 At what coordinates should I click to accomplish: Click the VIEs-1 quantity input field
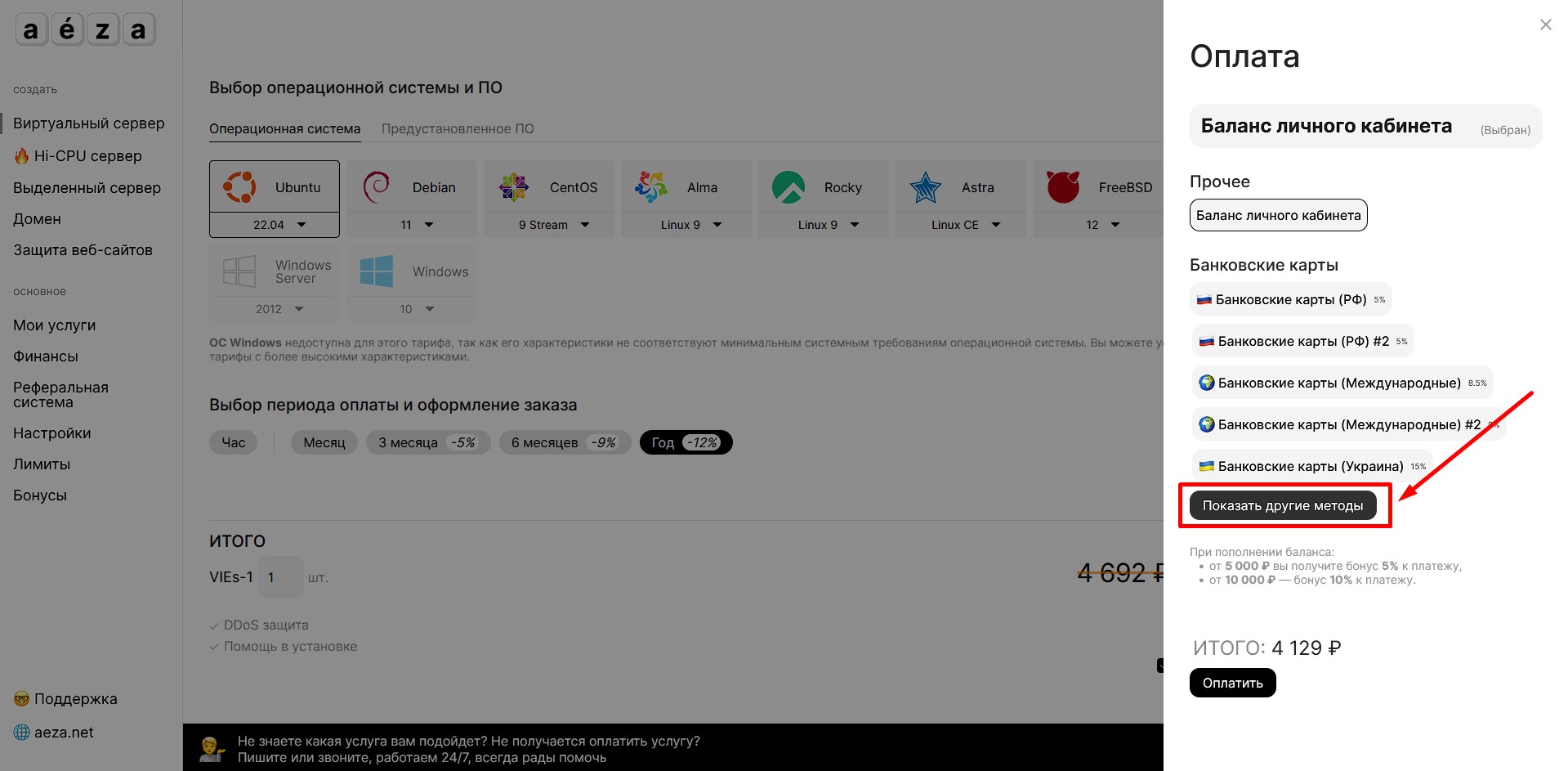point(280,577)
